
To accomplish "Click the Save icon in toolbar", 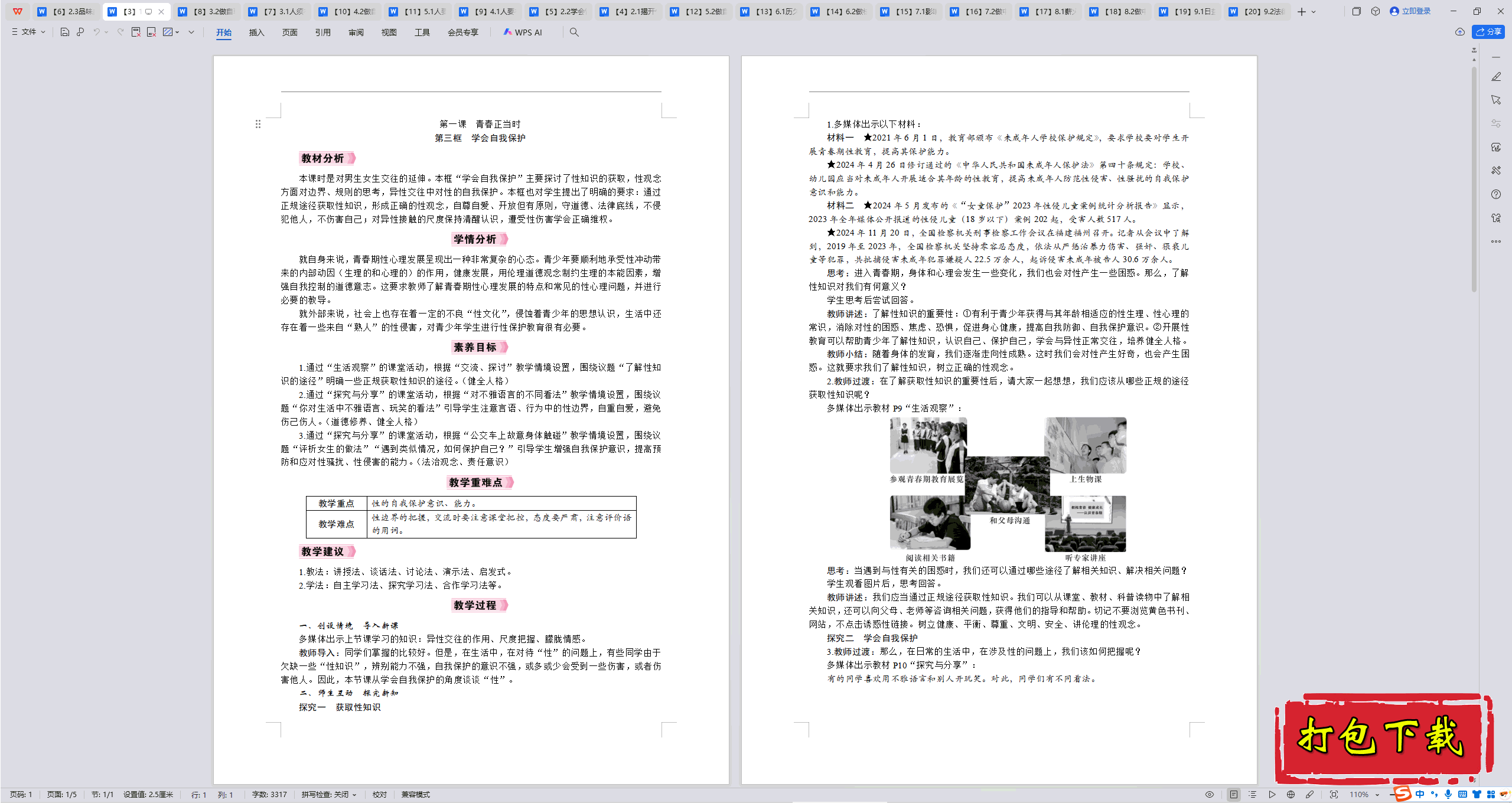I will [65, 32].
